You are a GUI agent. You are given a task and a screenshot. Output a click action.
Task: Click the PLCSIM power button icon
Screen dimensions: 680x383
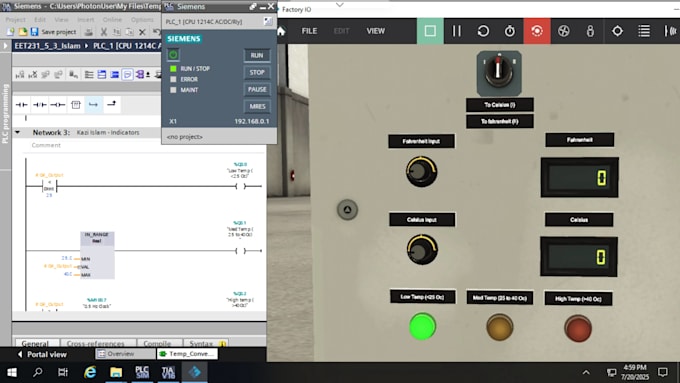click(173, 55)
